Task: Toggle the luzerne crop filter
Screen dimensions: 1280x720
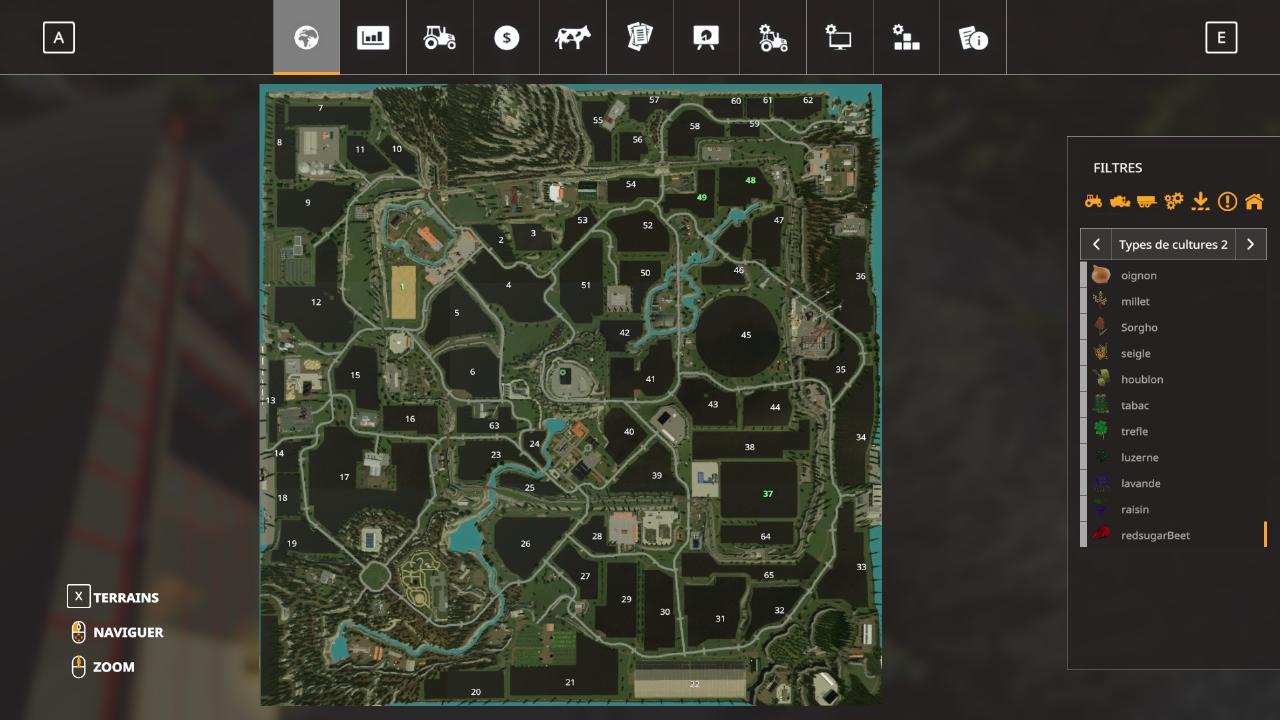Action: 1173,457
